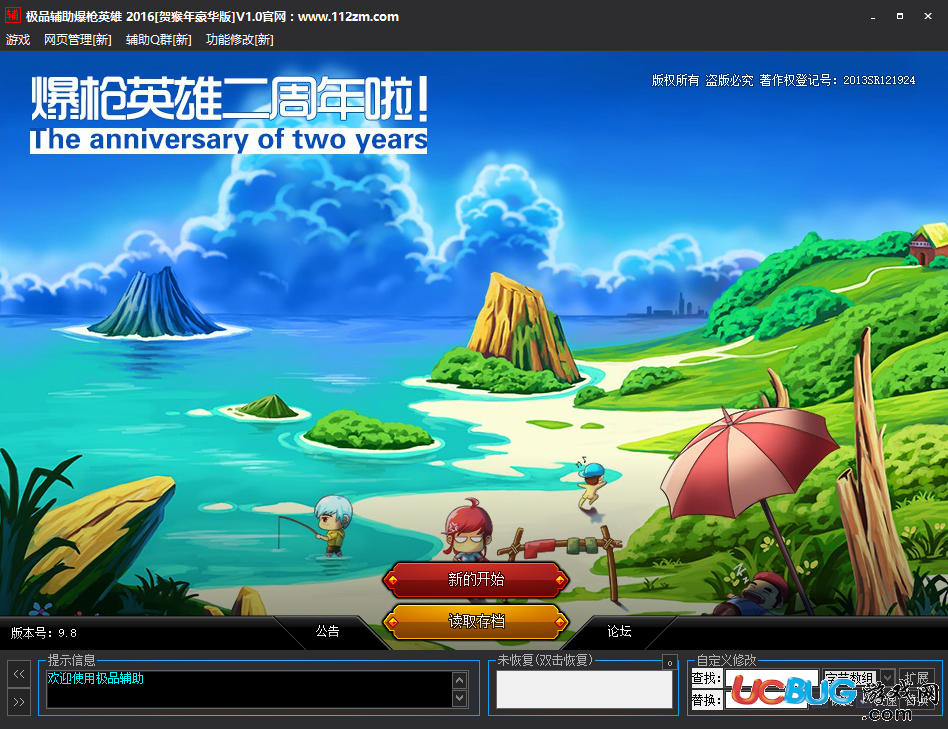
Task: Click the << collapse arrow button
Action: coord(19,674)
